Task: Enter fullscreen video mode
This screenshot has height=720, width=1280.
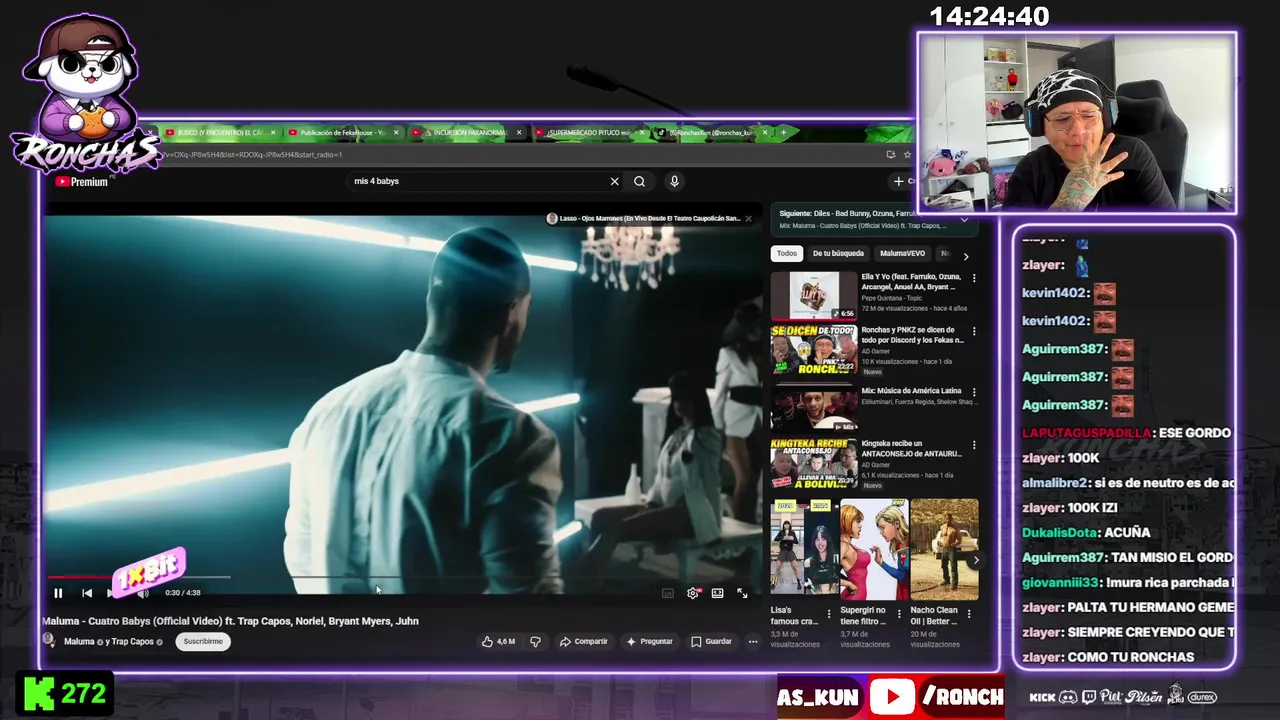Action: coord(742,593)
